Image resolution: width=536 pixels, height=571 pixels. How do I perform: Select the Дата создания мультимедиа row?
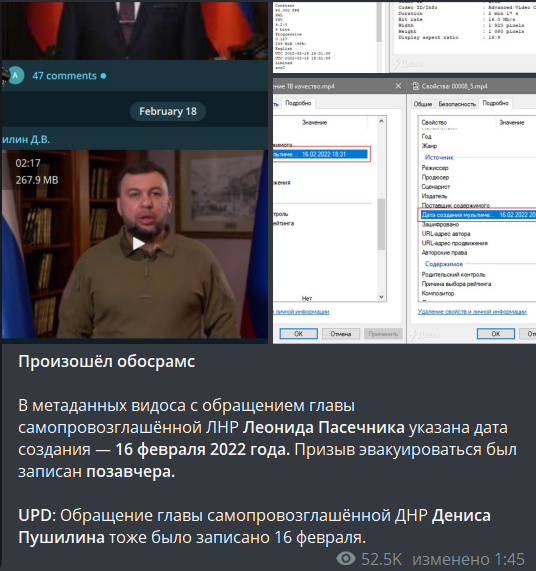pos(478,215)
